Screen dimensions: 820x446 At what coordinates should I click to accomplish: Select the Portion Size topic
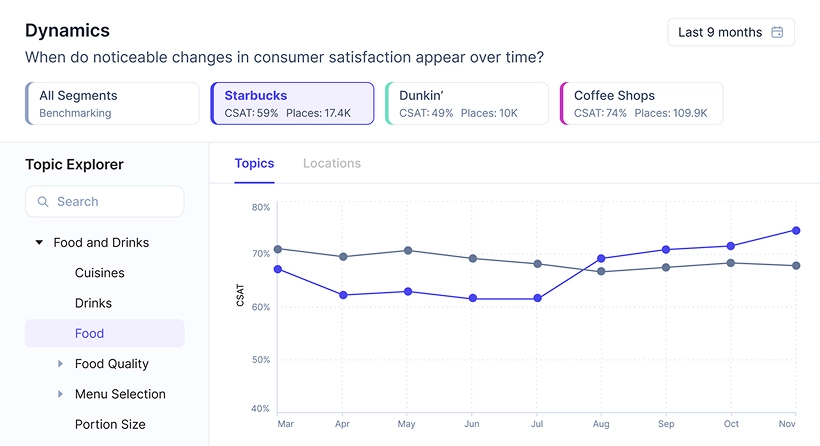point(110,424)
